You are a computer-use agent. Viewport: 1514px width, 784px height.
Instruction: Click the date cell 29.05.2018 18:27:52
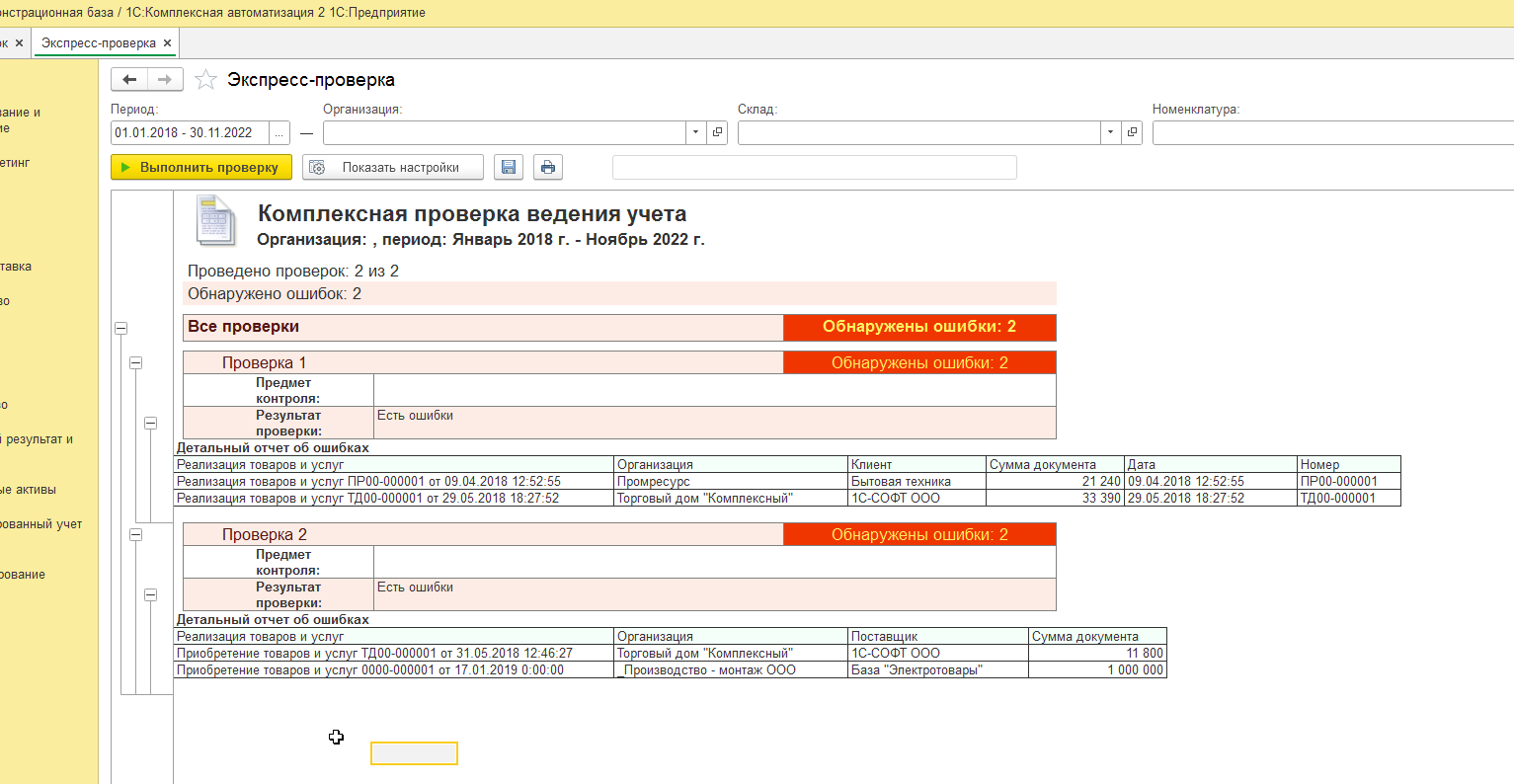pos(1211,499)
